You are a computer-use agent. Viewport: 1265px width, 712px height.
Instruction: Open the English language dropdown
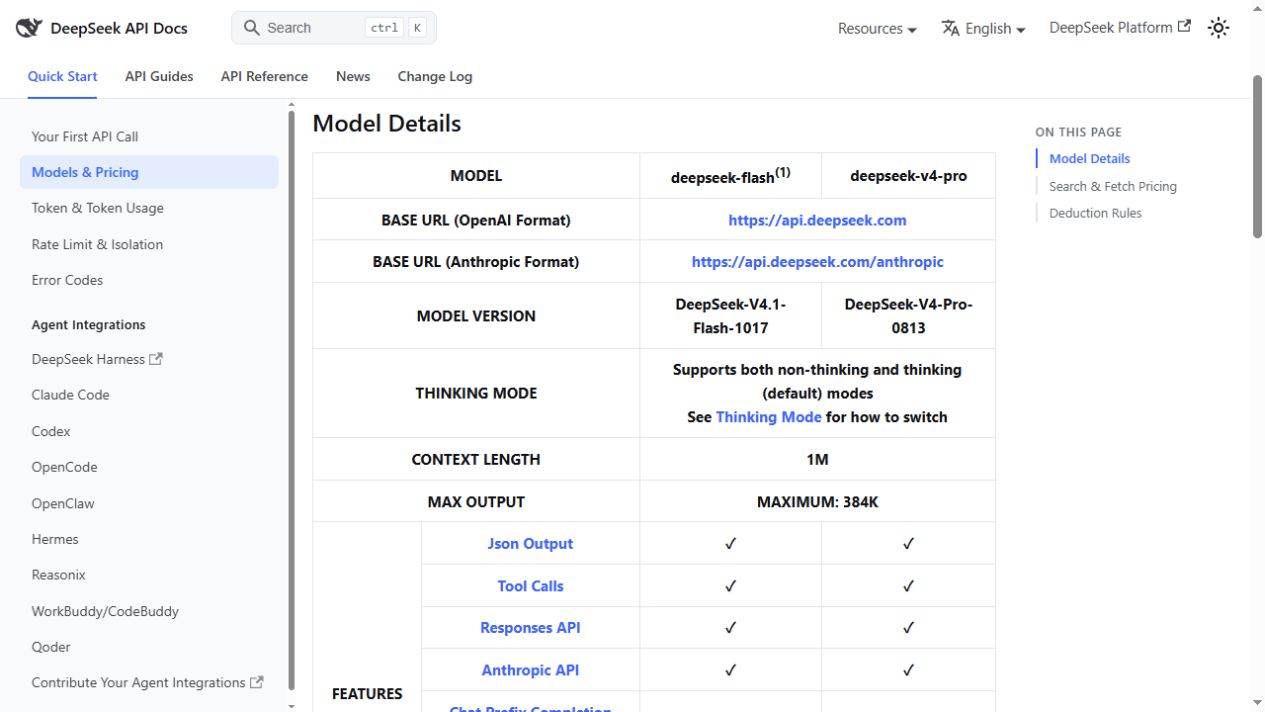pos(984,28)
